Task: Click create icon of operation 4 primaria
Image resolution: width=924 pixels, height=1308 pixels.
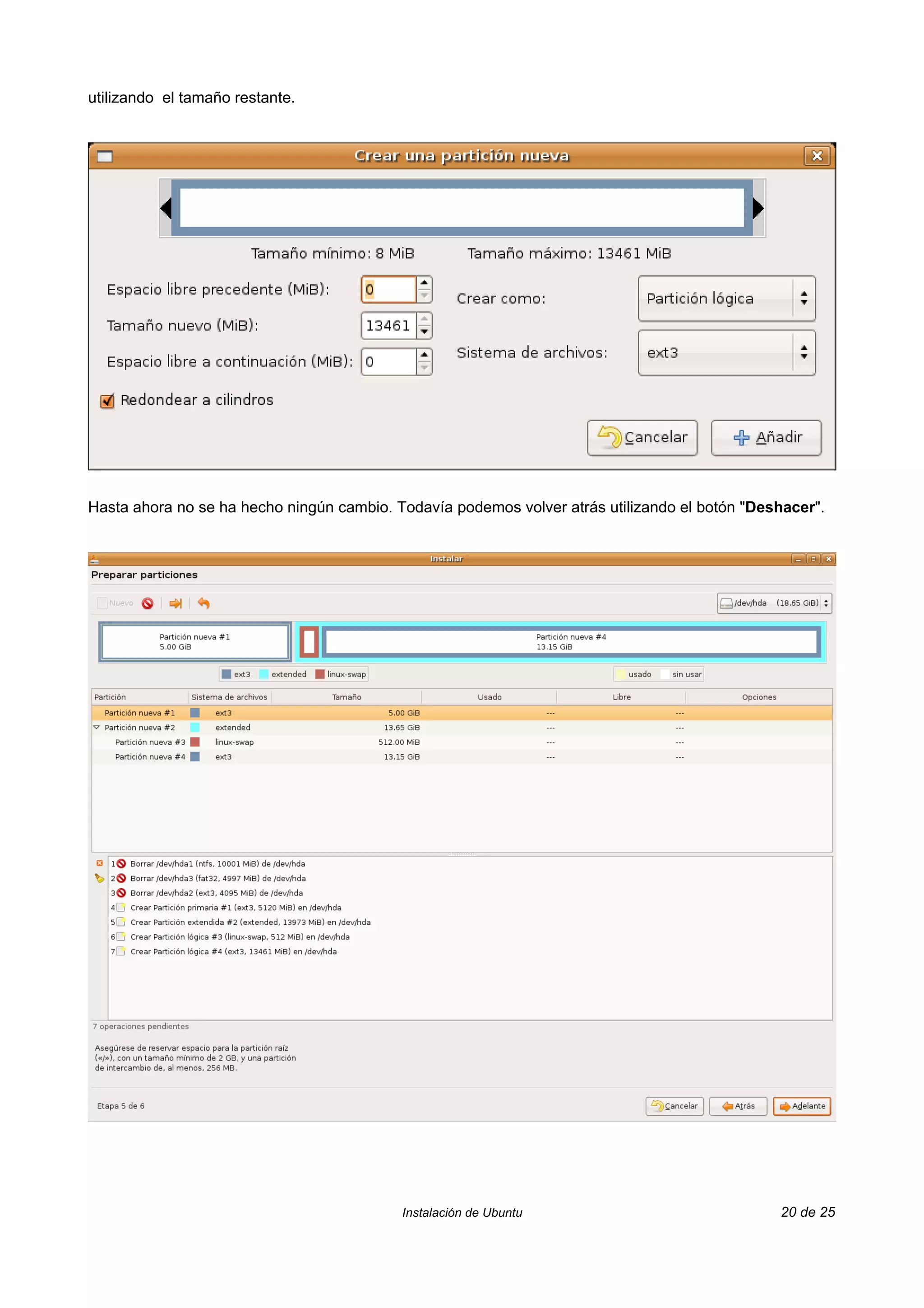Action: 121,908
